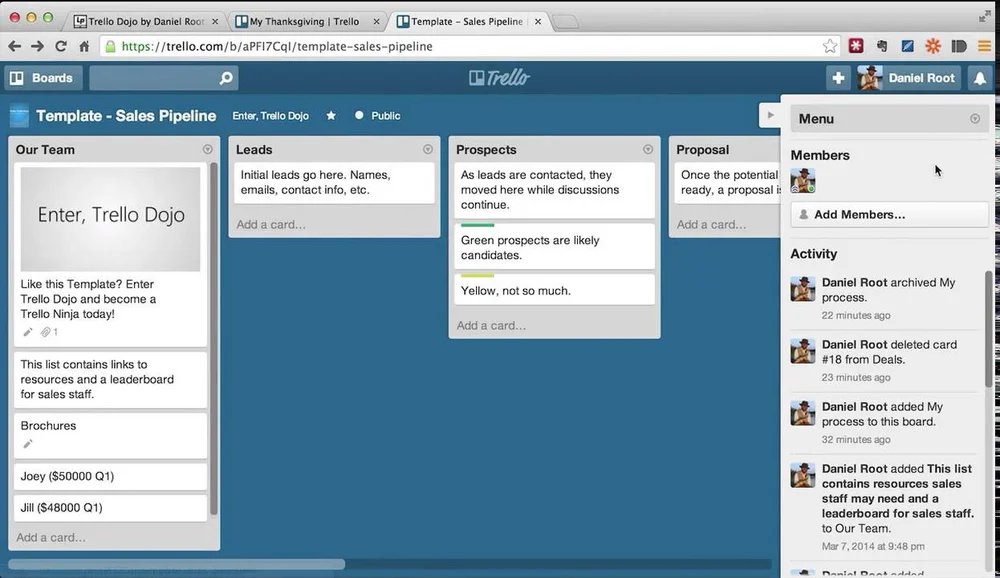
Task: Go back with the browser back arrow
Action: tap(15, 46)
